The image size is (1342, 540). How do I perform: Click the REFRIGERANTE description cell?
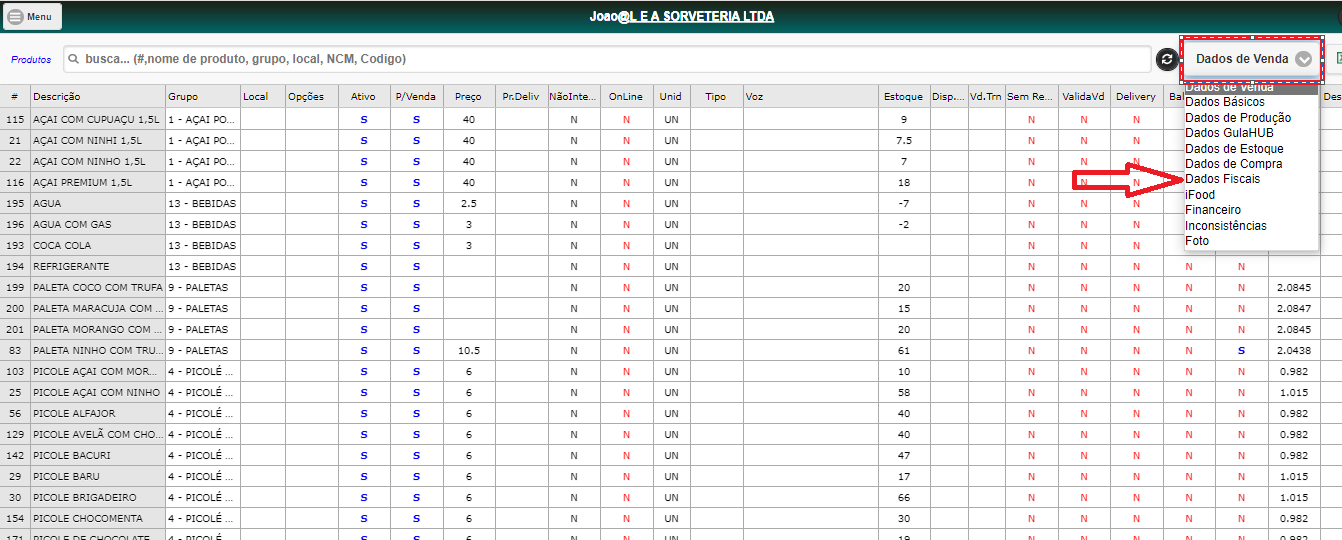(97, 267)
